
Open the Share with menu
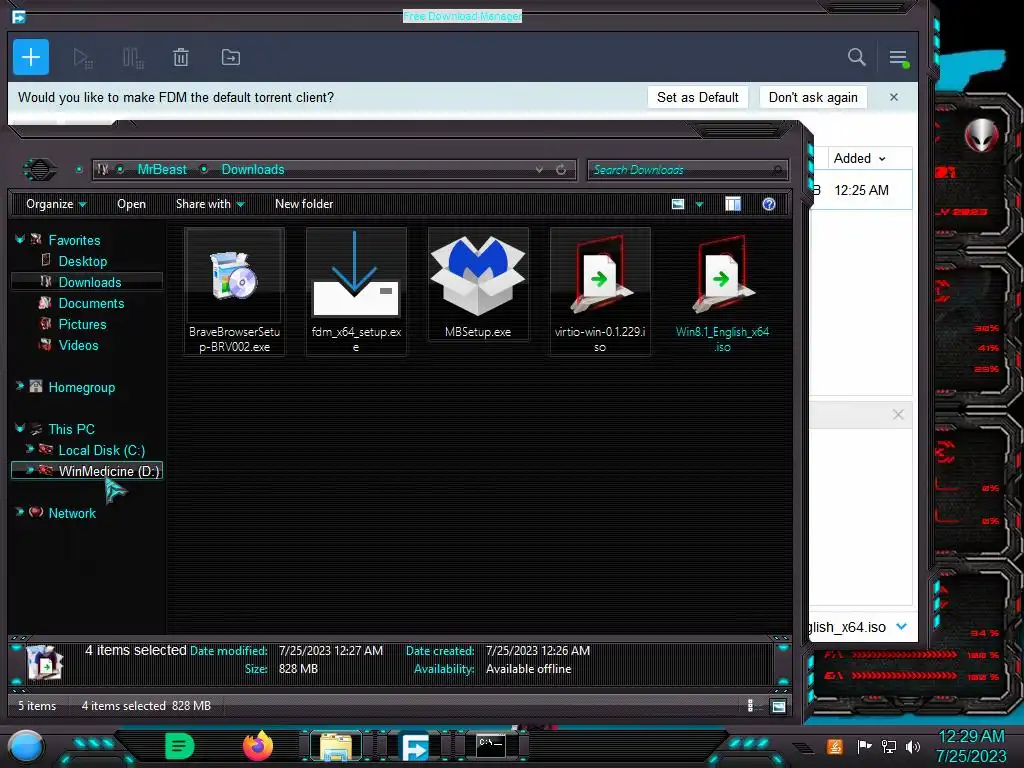tap(210, 204)
